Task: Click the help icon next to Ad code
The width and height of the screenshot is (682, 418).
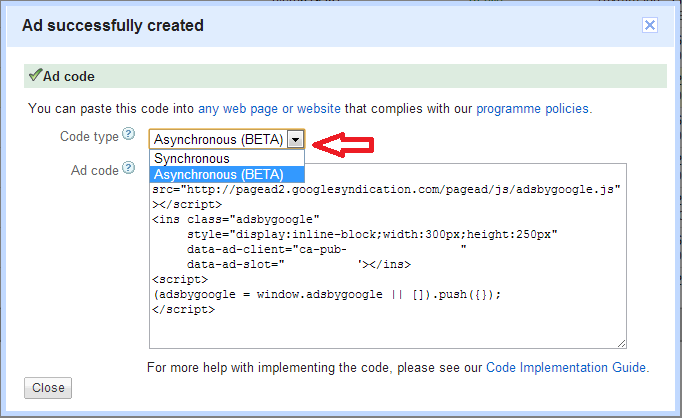Action: pyautogui.click(x=128, y=167)
